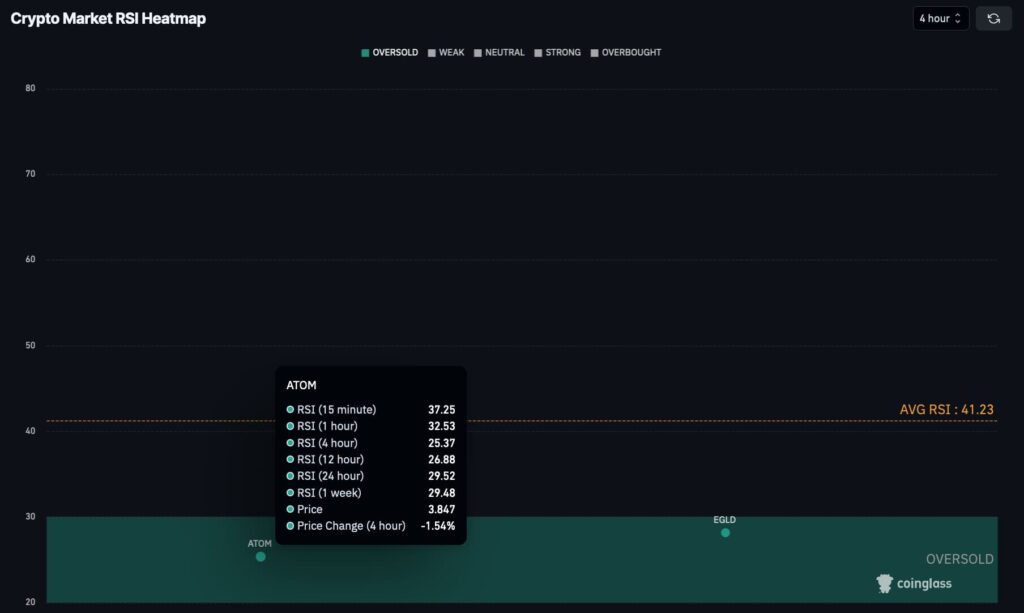Select the EGLD data point dot

coord(725,532)
